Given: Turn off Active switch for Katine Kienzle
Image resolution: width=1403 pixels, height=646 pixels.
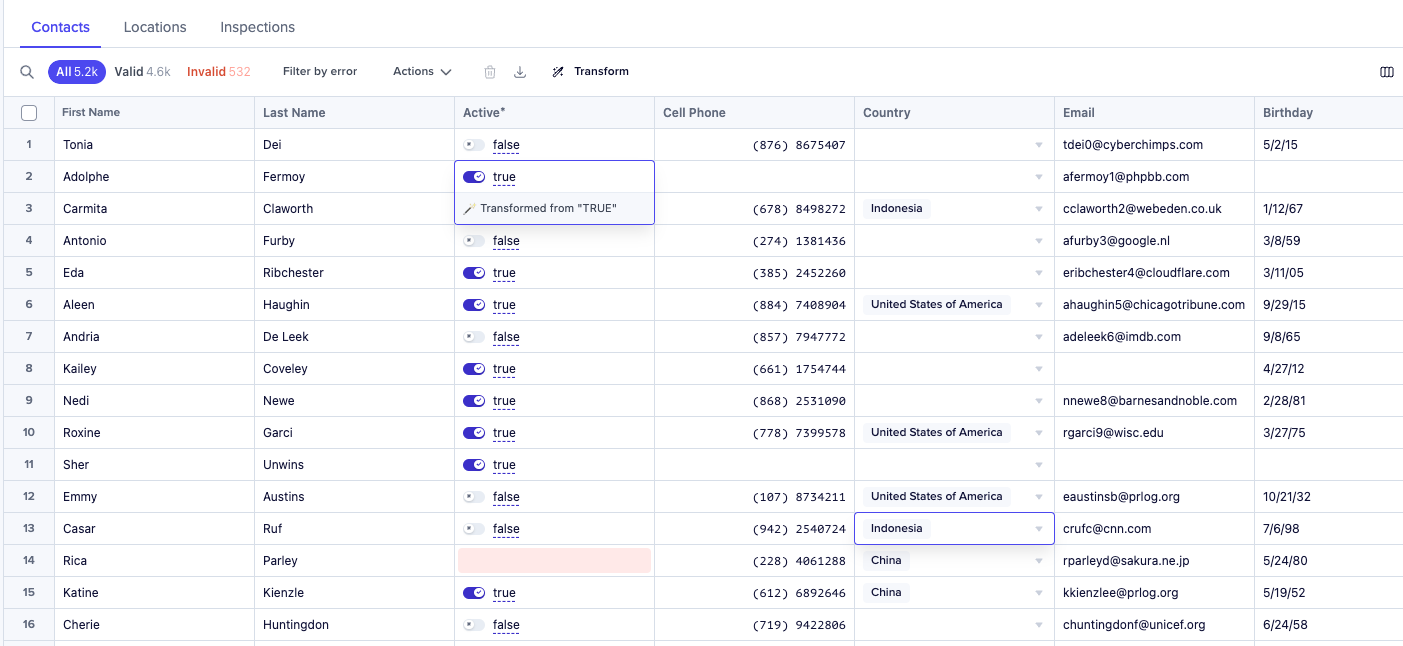Looking at the screenshot, I should [x=474, y=593].
